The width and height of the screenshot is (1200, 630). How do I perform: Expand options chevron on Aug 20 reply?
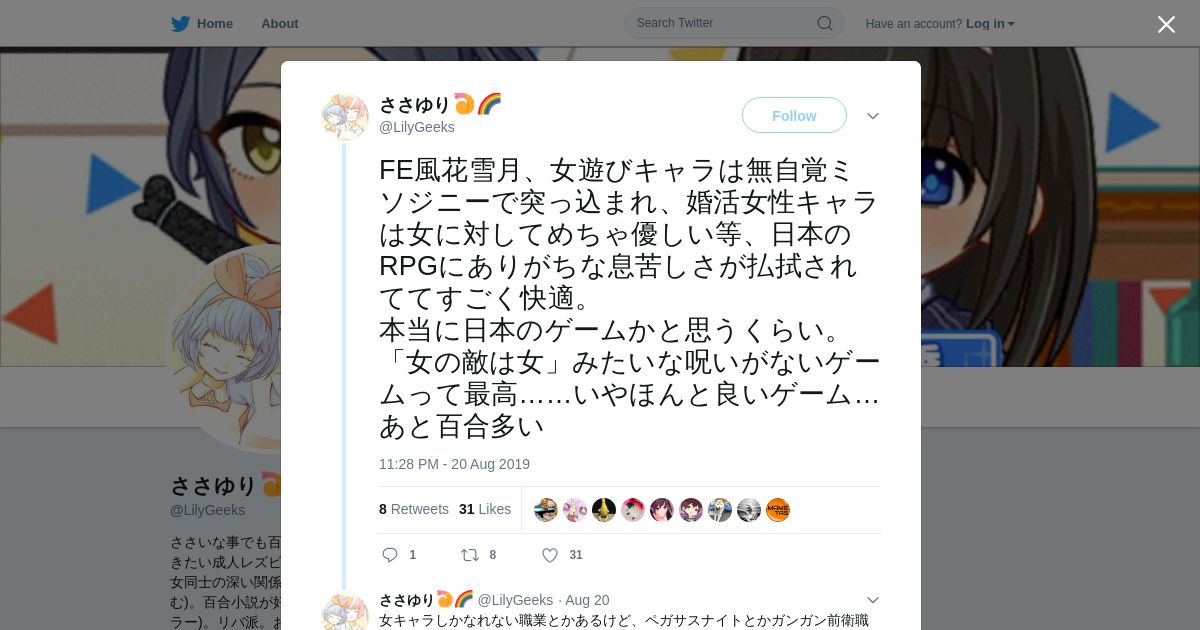(873, 600)
